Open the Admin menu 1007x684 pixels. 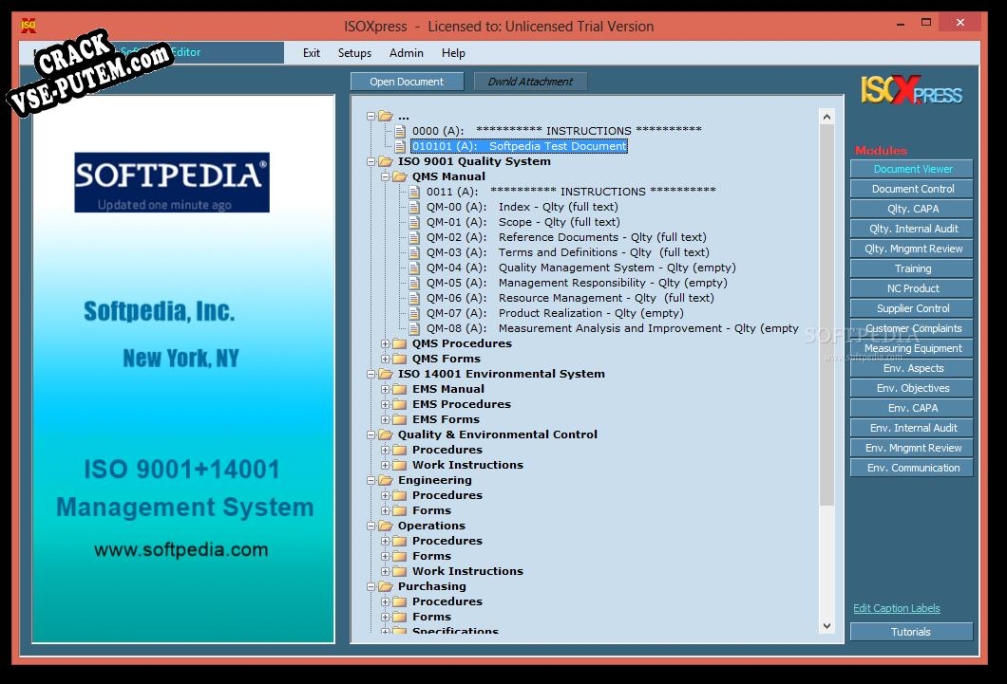coord(406,53)
